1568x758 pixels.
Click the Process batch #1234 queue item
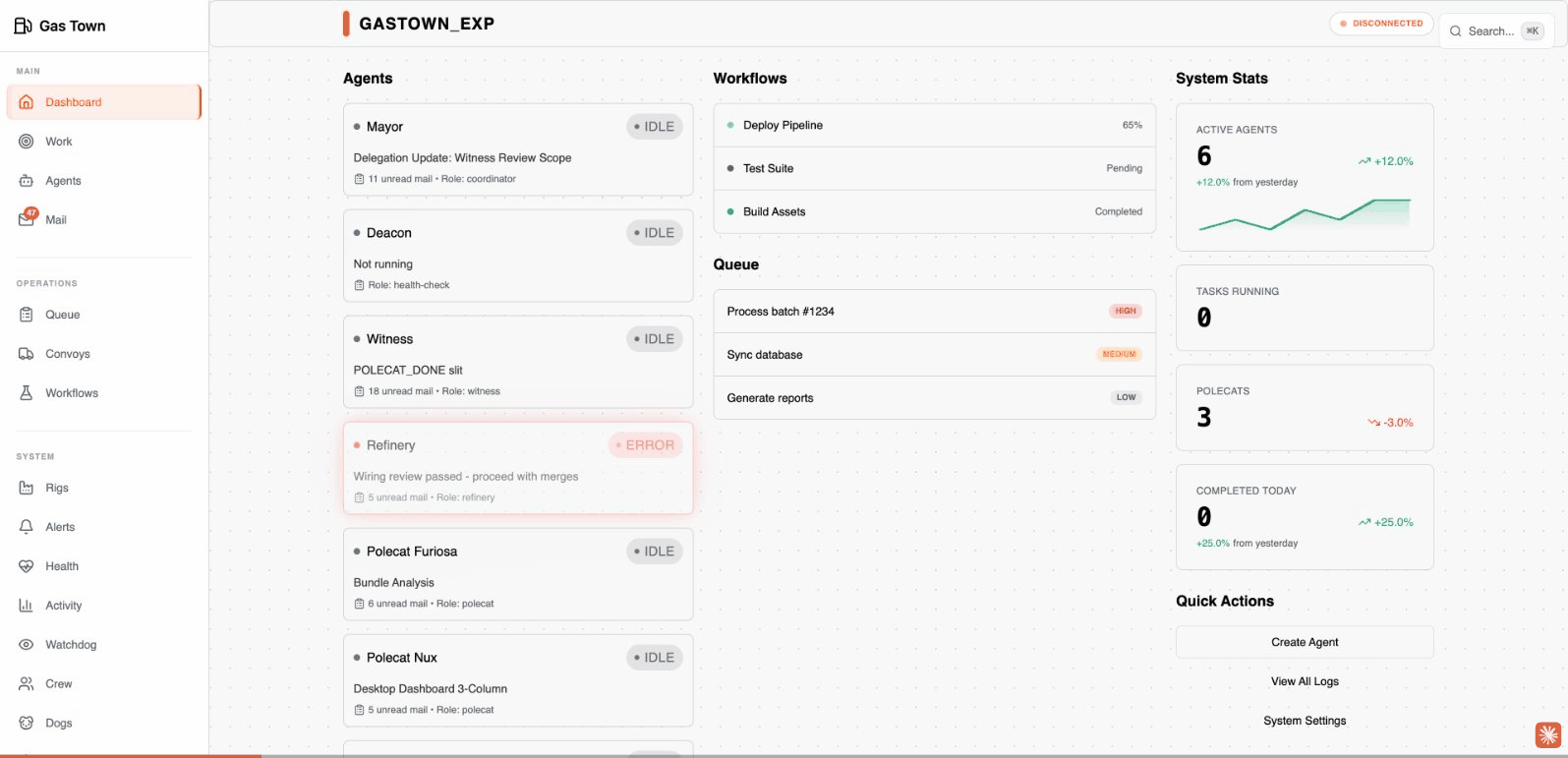click(x=934, y=312)
